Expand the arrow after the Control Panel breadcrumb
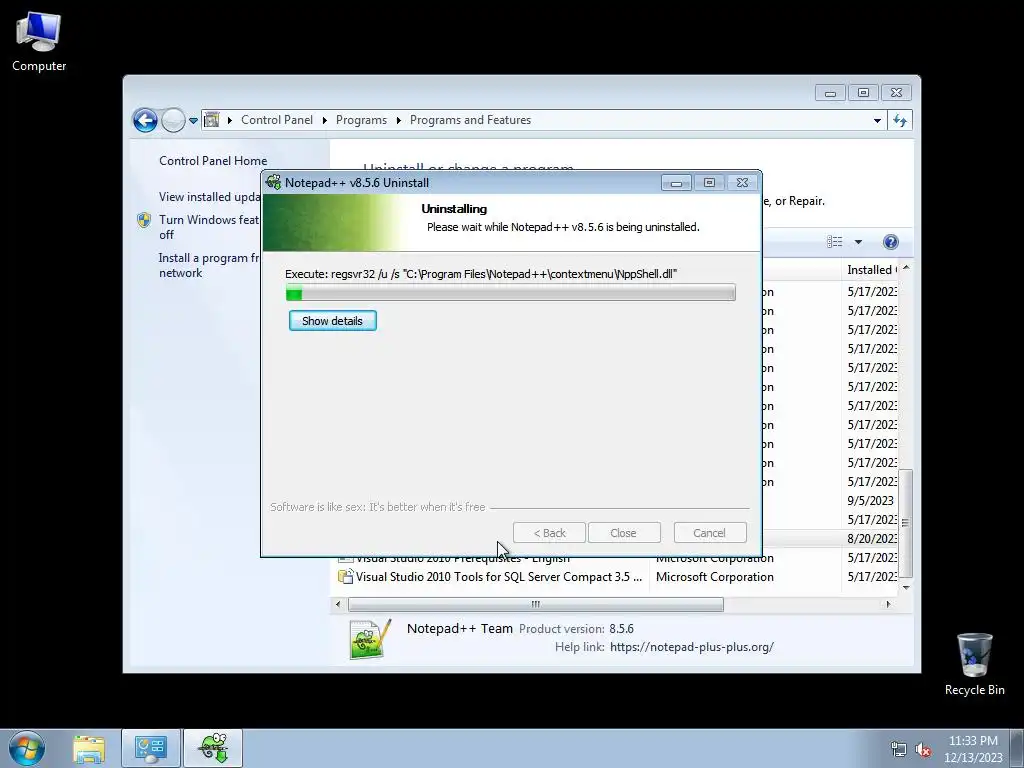 pyautogui.click(x=325, y=120)
